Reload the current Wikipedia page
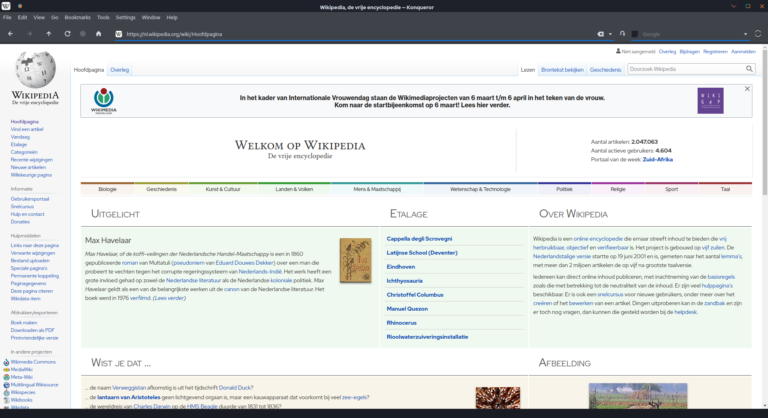 pos(68,34)
